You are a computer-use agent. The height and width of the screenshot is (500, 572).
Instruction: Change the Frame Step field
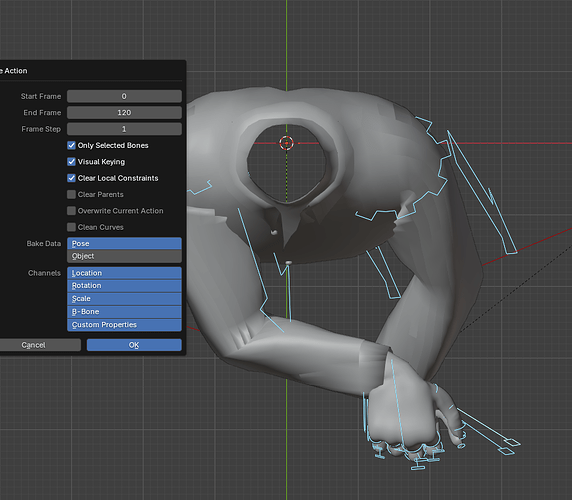(124, 129)
